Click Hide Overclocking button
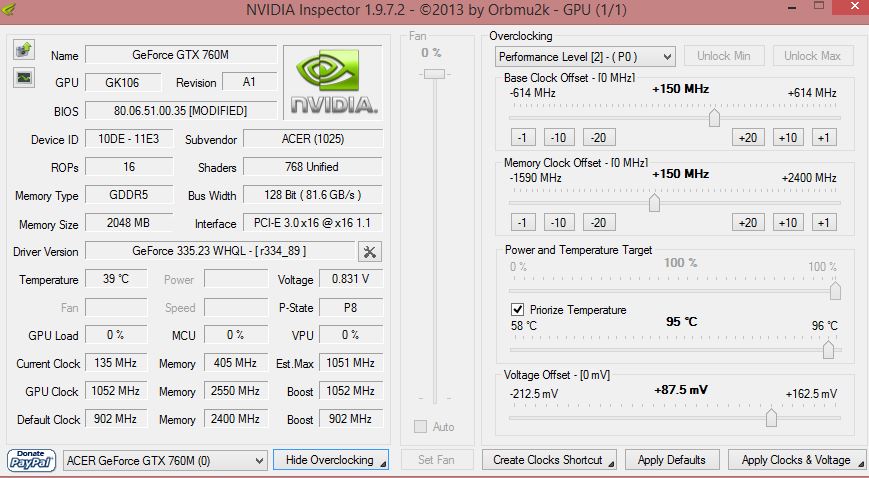Image resolution: width=869 pixels, height=478 pixels. tap(331, 460)
